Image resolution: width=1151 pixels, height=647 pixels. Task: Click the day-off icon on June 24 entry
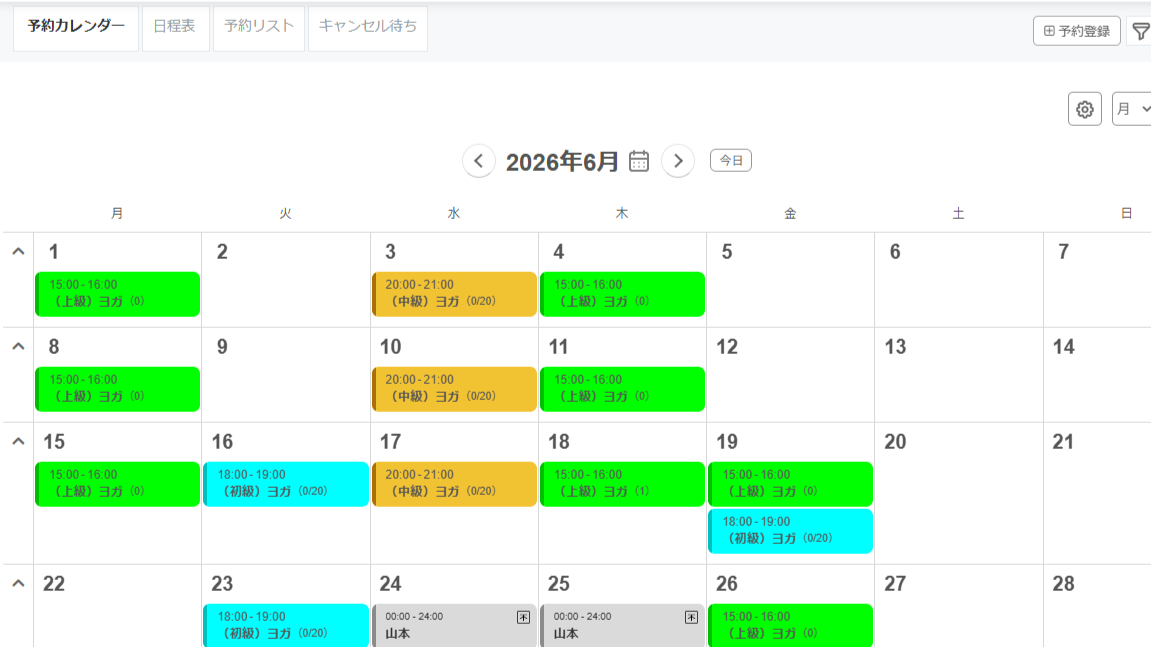(x=523, y=617)
